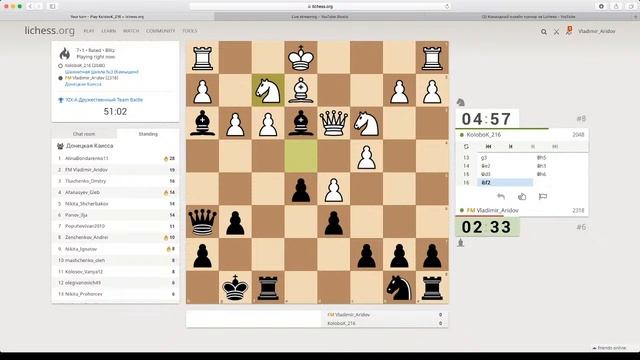
Task: Go to lichess.org home via logo
Action: [x=49, y=31]
